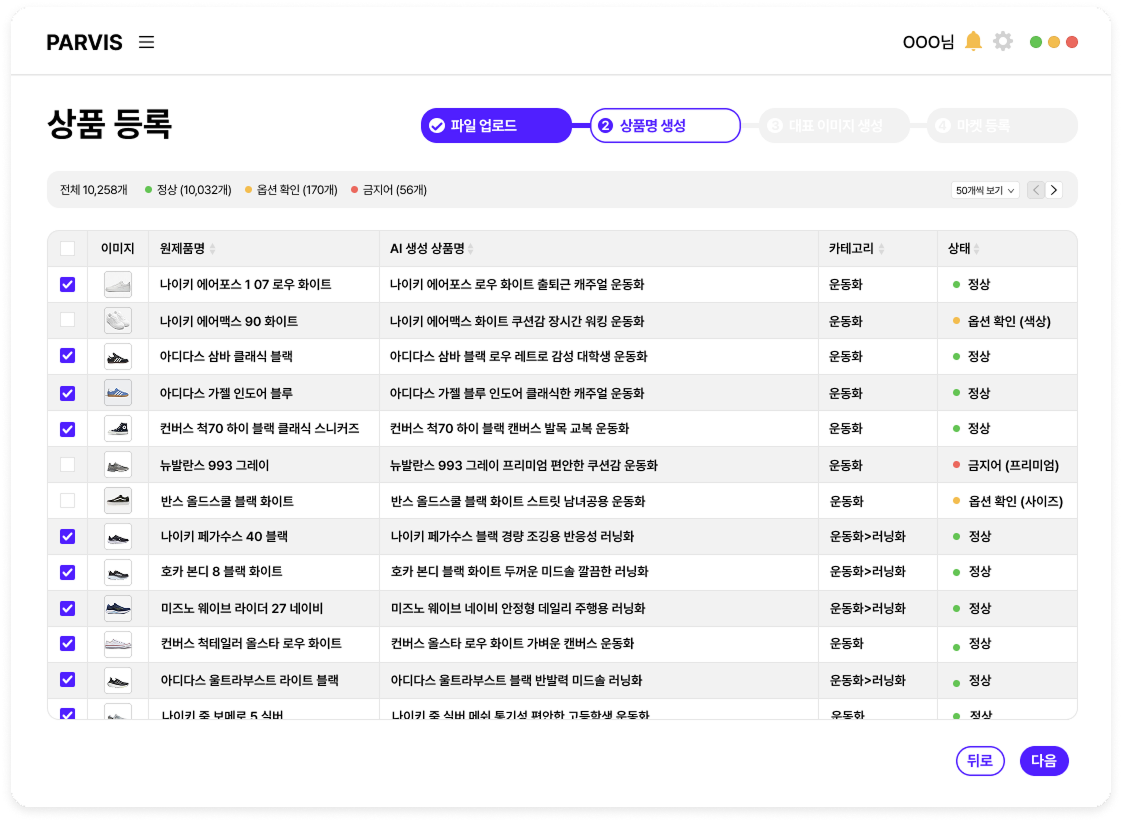Open the hamburger menu next to PARVIS
Image resolution: width=1122 pixels, height=822 pixels.
click(x=146, y=42)
